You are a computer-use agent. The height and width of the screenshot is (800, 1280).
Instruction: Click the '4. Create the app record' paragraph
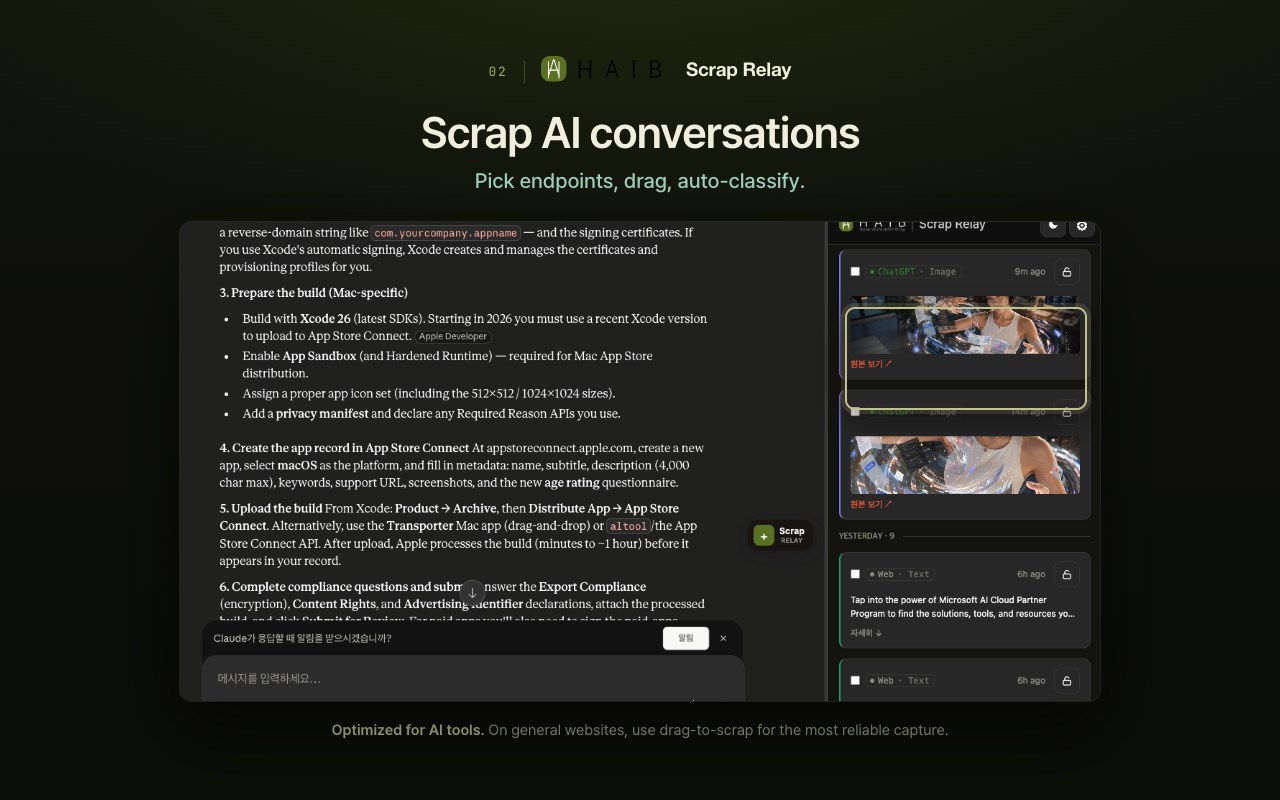(462, 465)
